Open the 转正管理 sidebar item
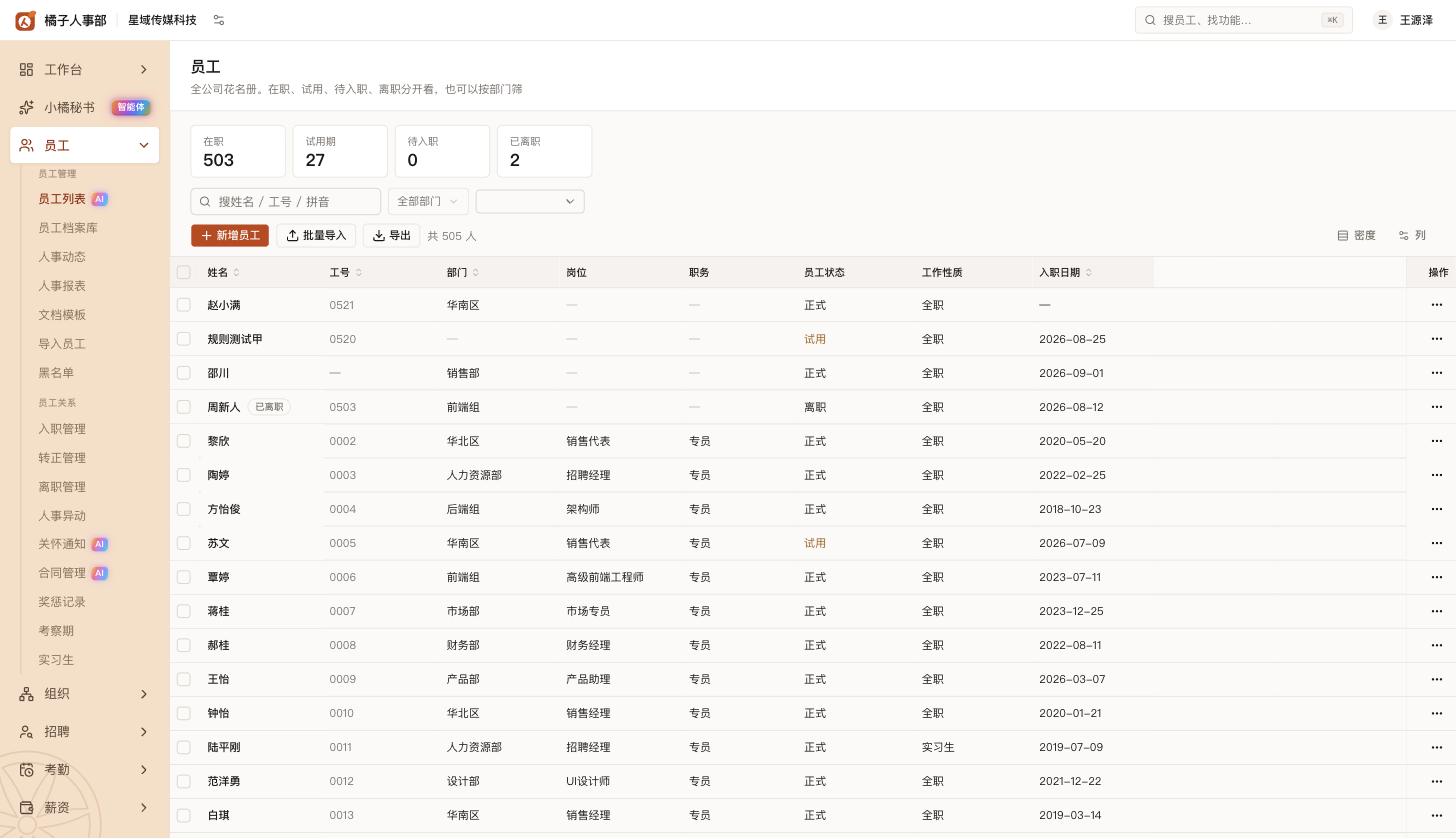The image size is (1456, 839). tap(62, 458)
